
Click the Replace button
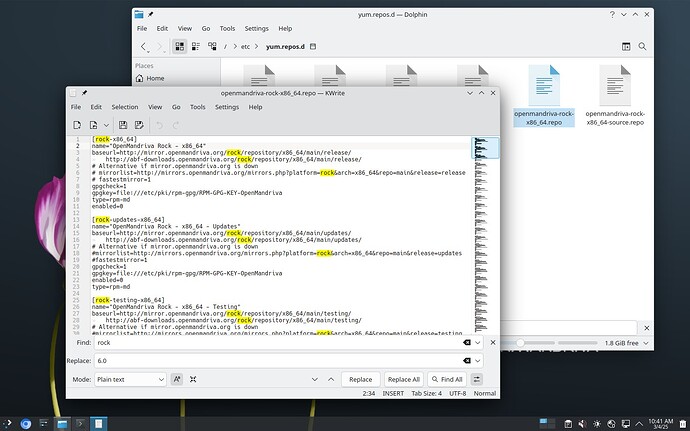tap(360, 379)
